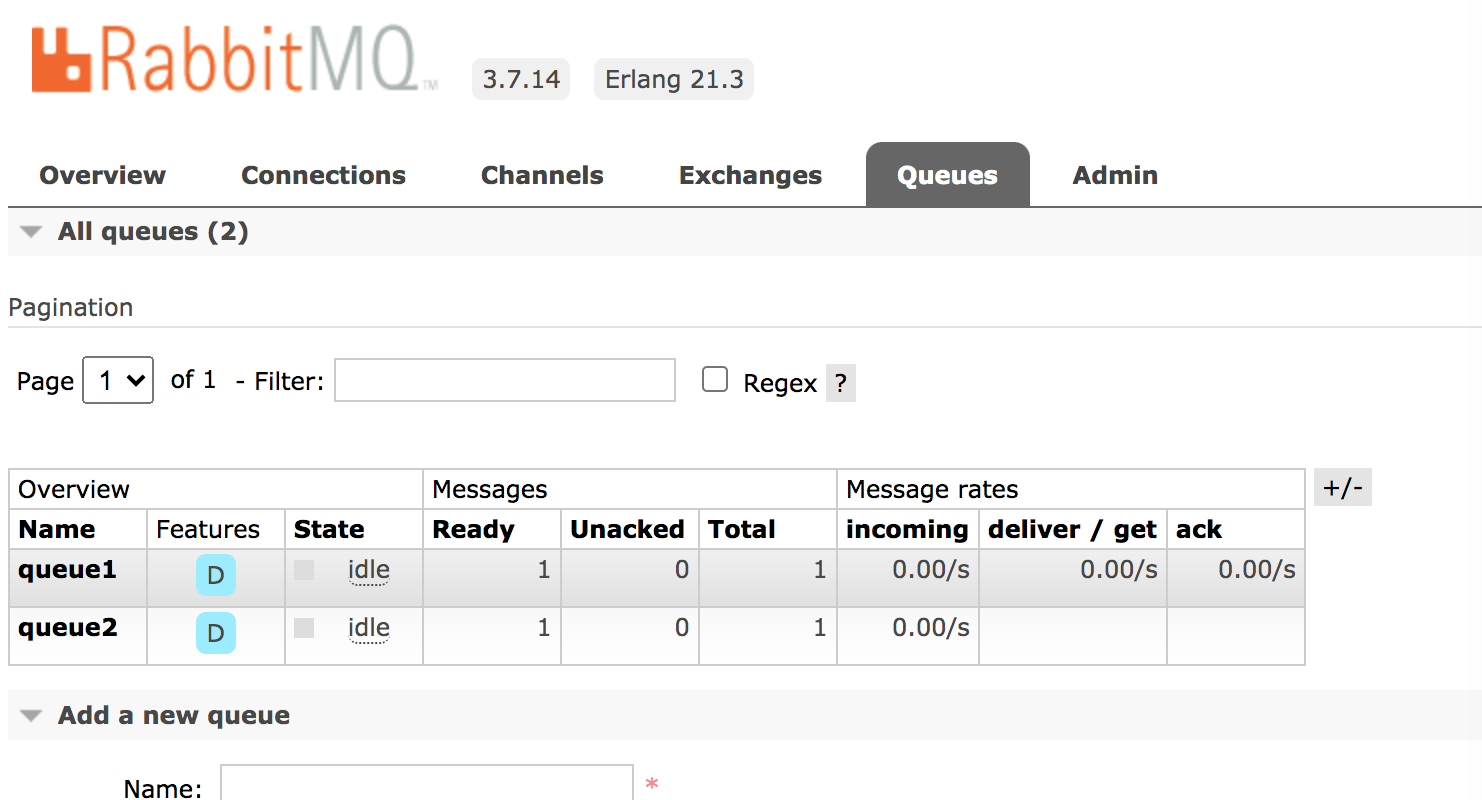Click the new queue Name input field
The width and height of the screenshot is (1482, 800).
point(427,783)
